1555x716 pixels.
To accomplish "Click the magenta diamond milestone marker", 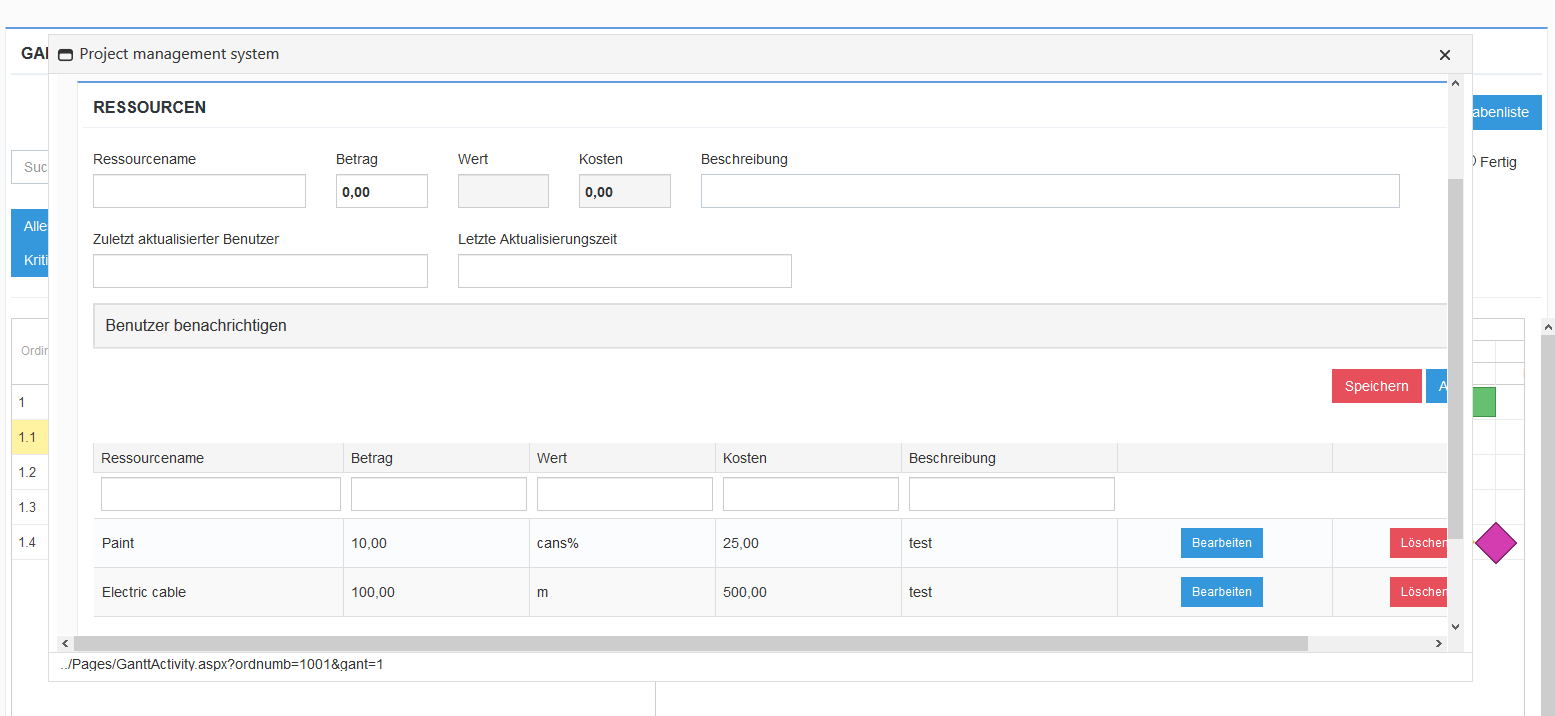I will 1495,543.
